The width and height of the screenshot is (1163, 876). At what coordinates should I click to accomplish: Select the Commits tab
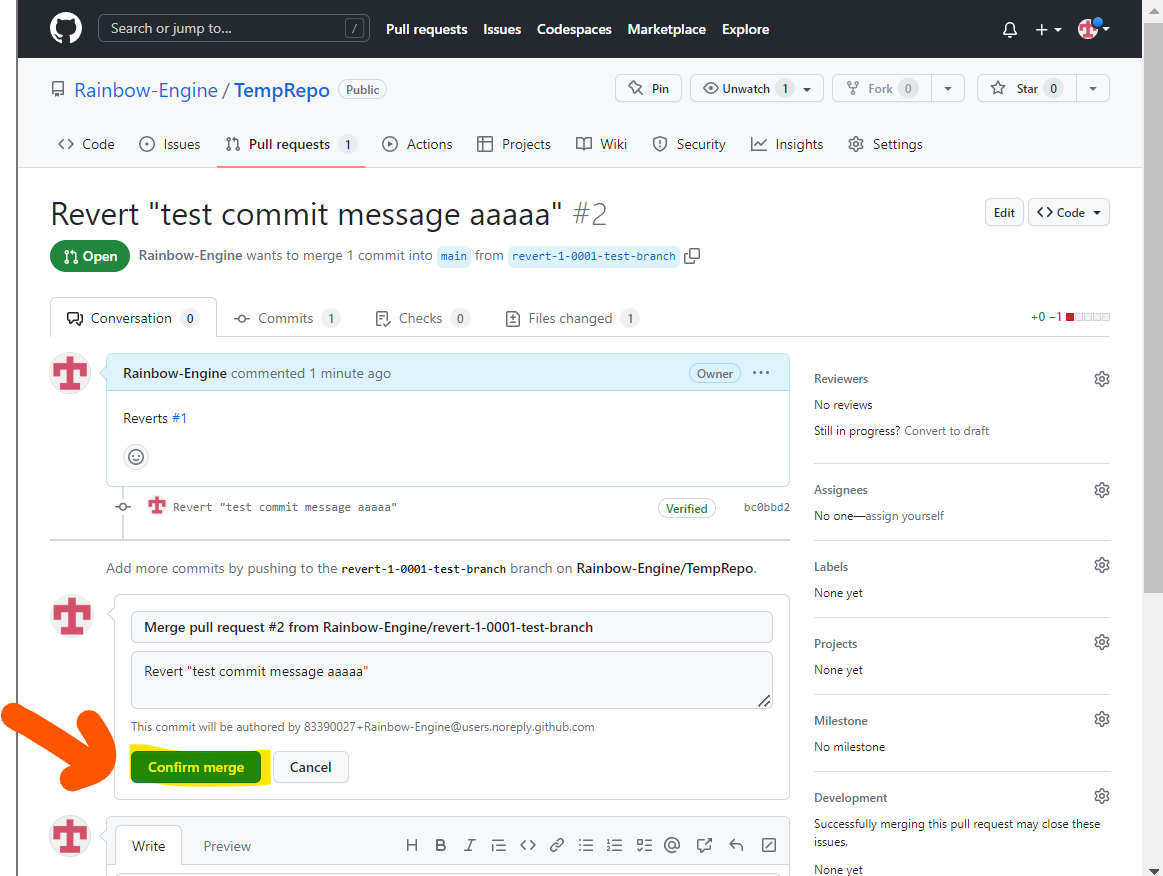[x=286, y=318]
